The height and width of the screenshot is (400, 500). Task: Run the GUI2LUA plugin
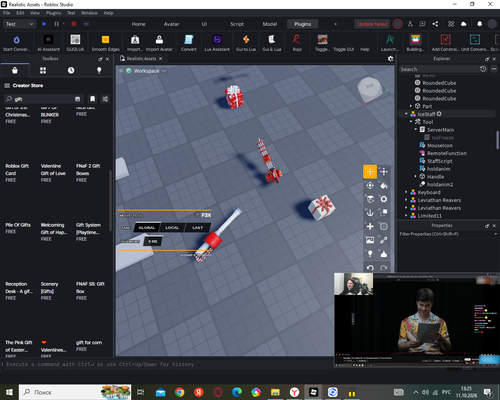coord(75,43)
